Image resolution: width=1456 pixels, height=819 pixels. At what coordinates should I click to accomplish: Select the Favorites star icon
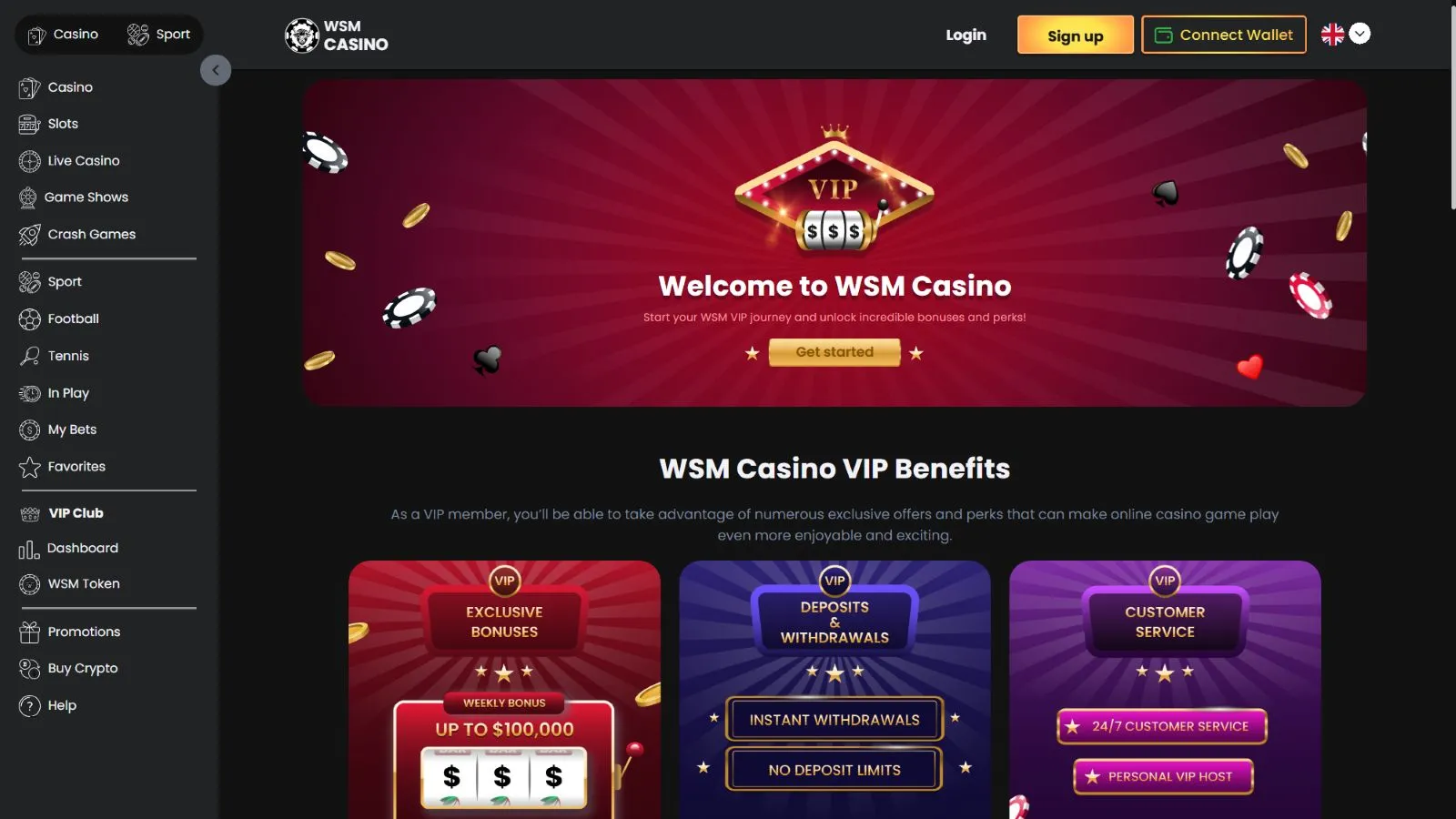point(29,467)
